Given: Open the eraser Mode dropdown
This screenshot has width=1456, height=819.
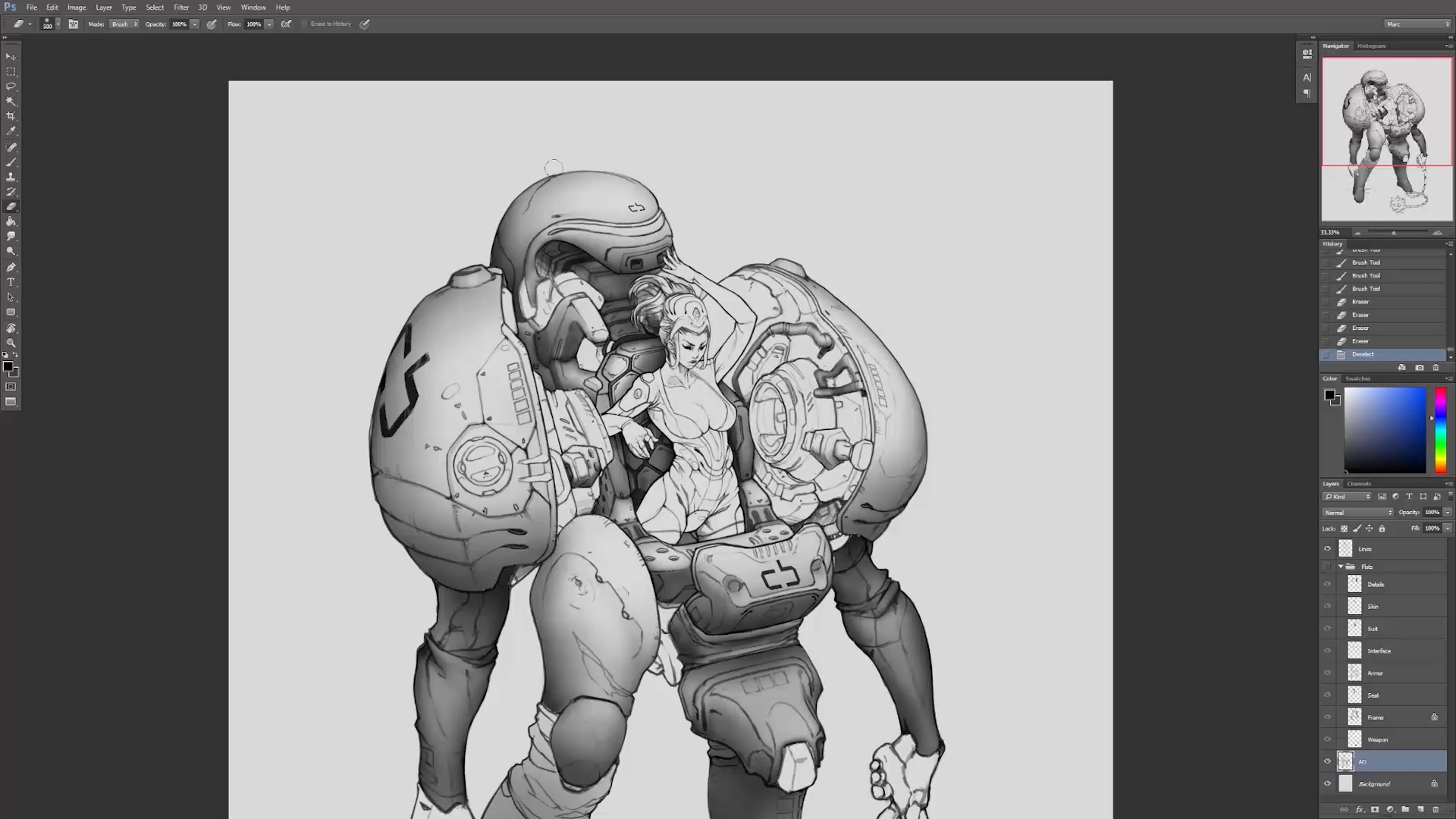Looking at the screenshot, I should [124, 24].
